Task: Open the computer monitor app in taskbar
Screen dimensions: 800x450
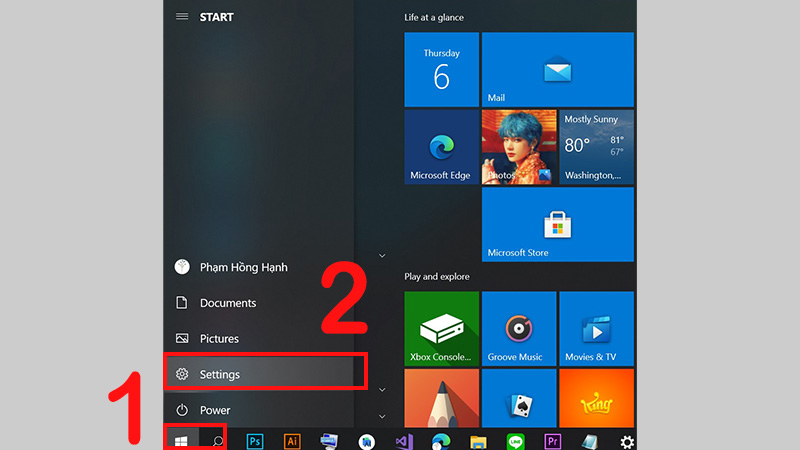Action: (329, 441)
